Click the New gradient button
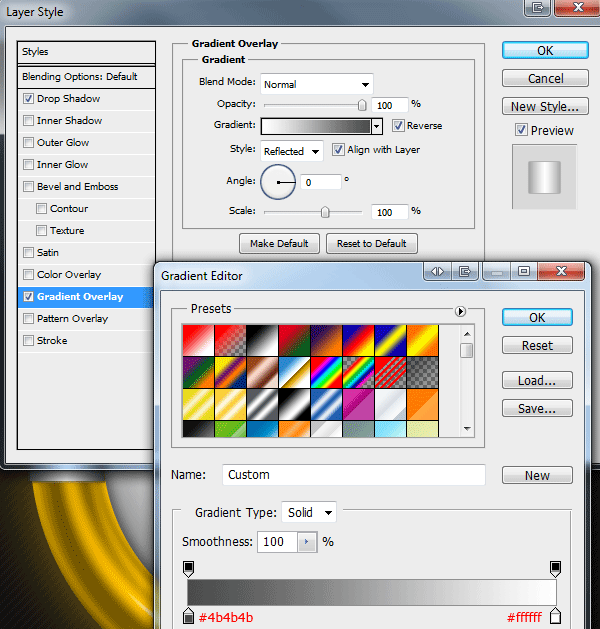Image resolution: width=600 pixels, height=629 pixels. 537,475
